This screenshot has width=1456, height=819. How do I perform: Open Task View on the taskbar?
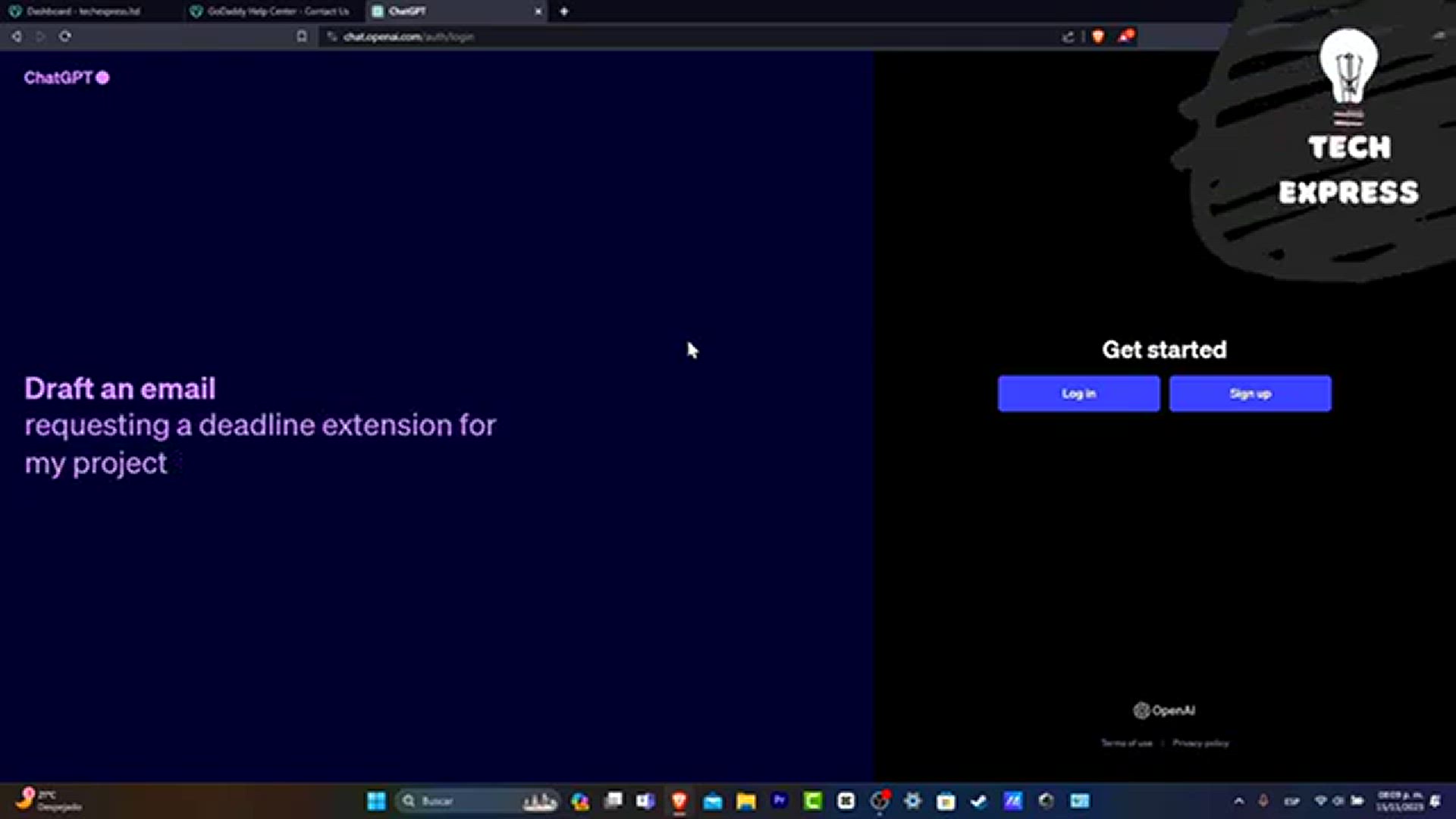(x=613, y=801)
